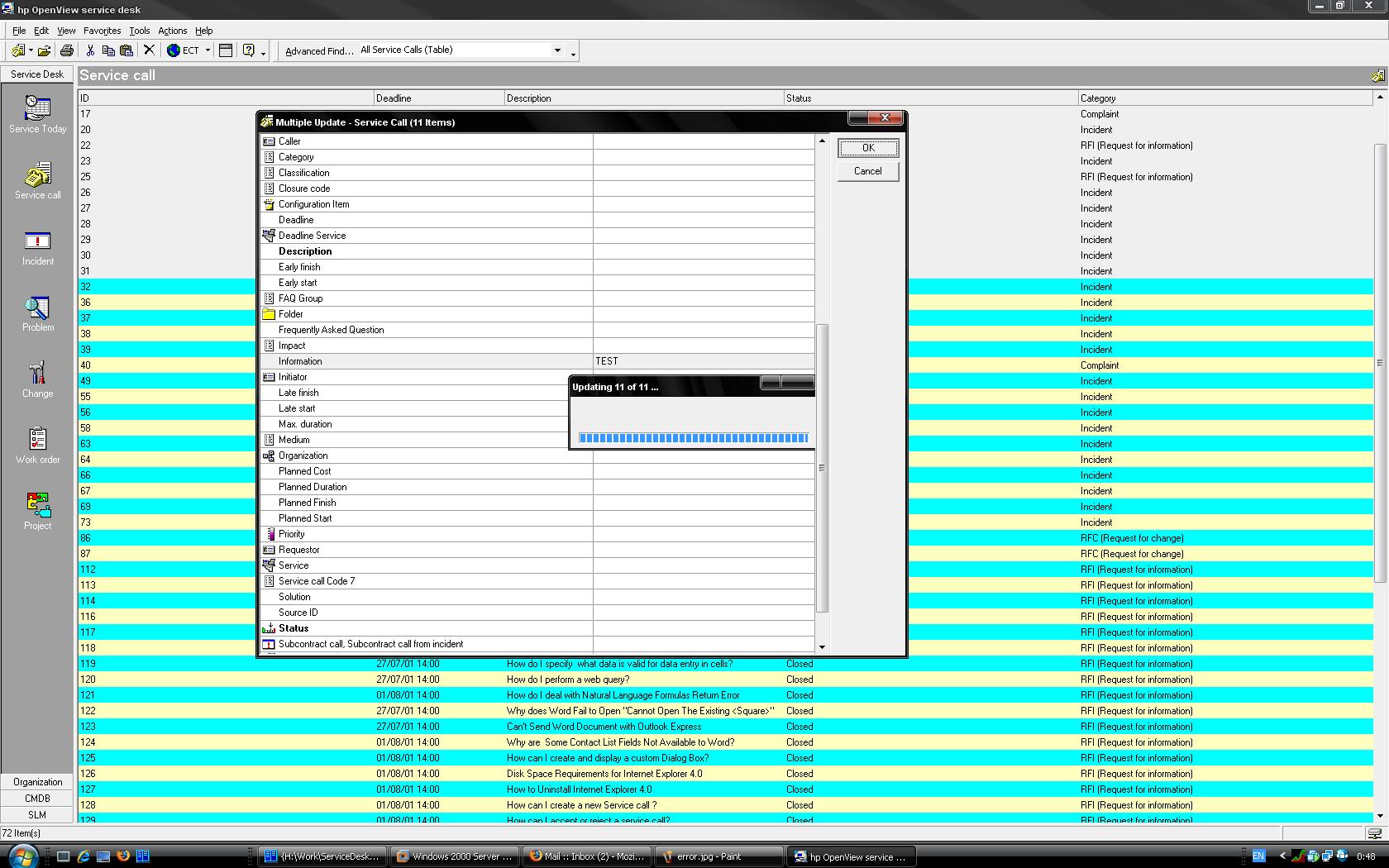
Task: Open the View menu
Action: 66,31
